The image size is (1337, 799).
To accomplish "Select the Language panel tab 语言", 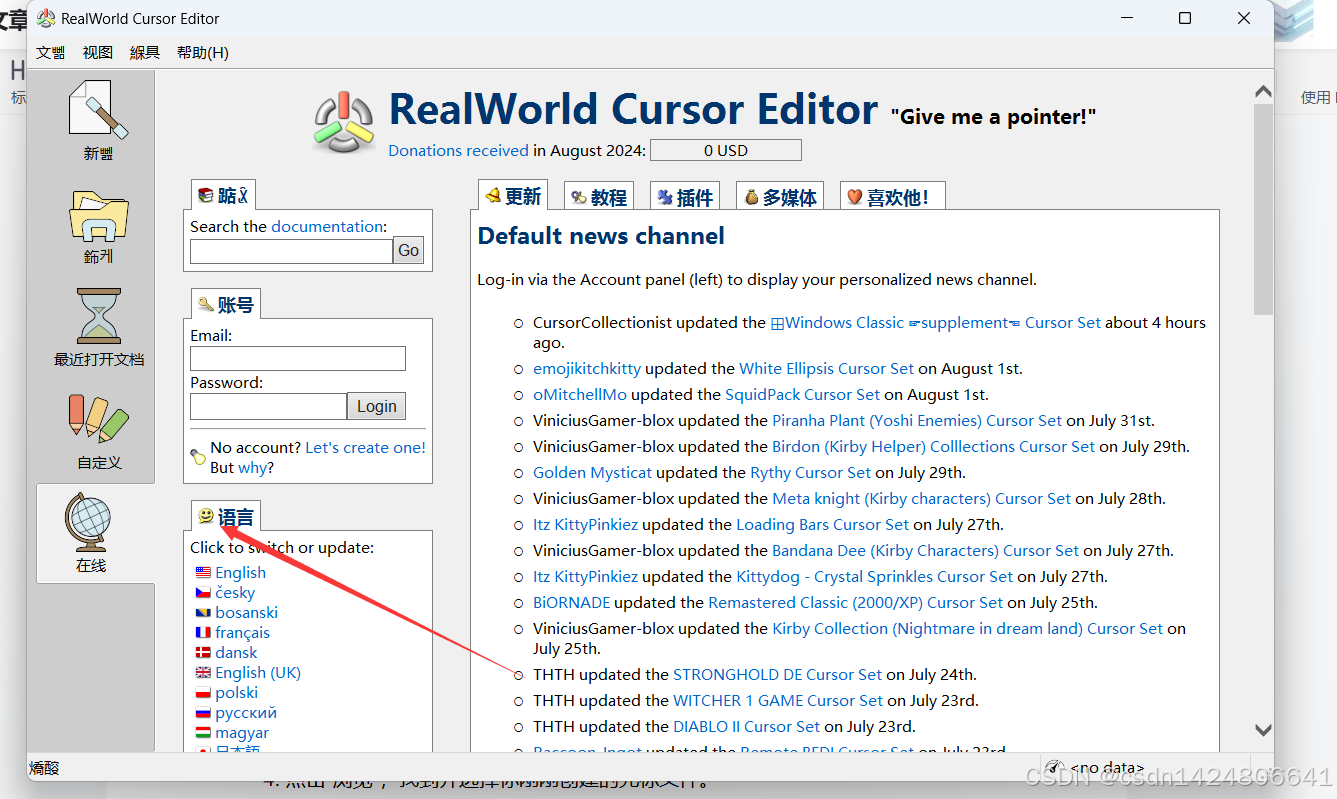I will coord(226,516).
